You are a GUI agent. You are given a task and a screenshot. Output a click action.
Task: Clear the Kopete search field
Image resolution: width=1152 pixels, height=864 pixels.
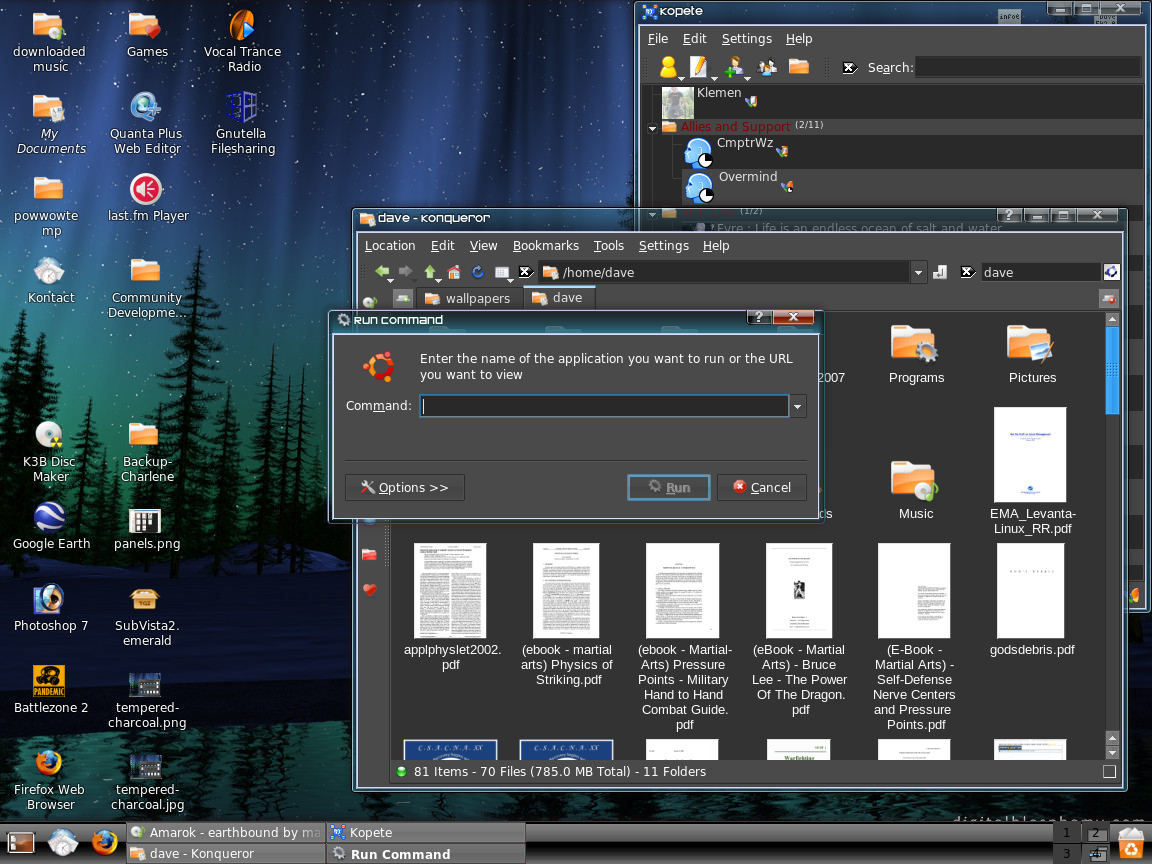coord(849,68)
